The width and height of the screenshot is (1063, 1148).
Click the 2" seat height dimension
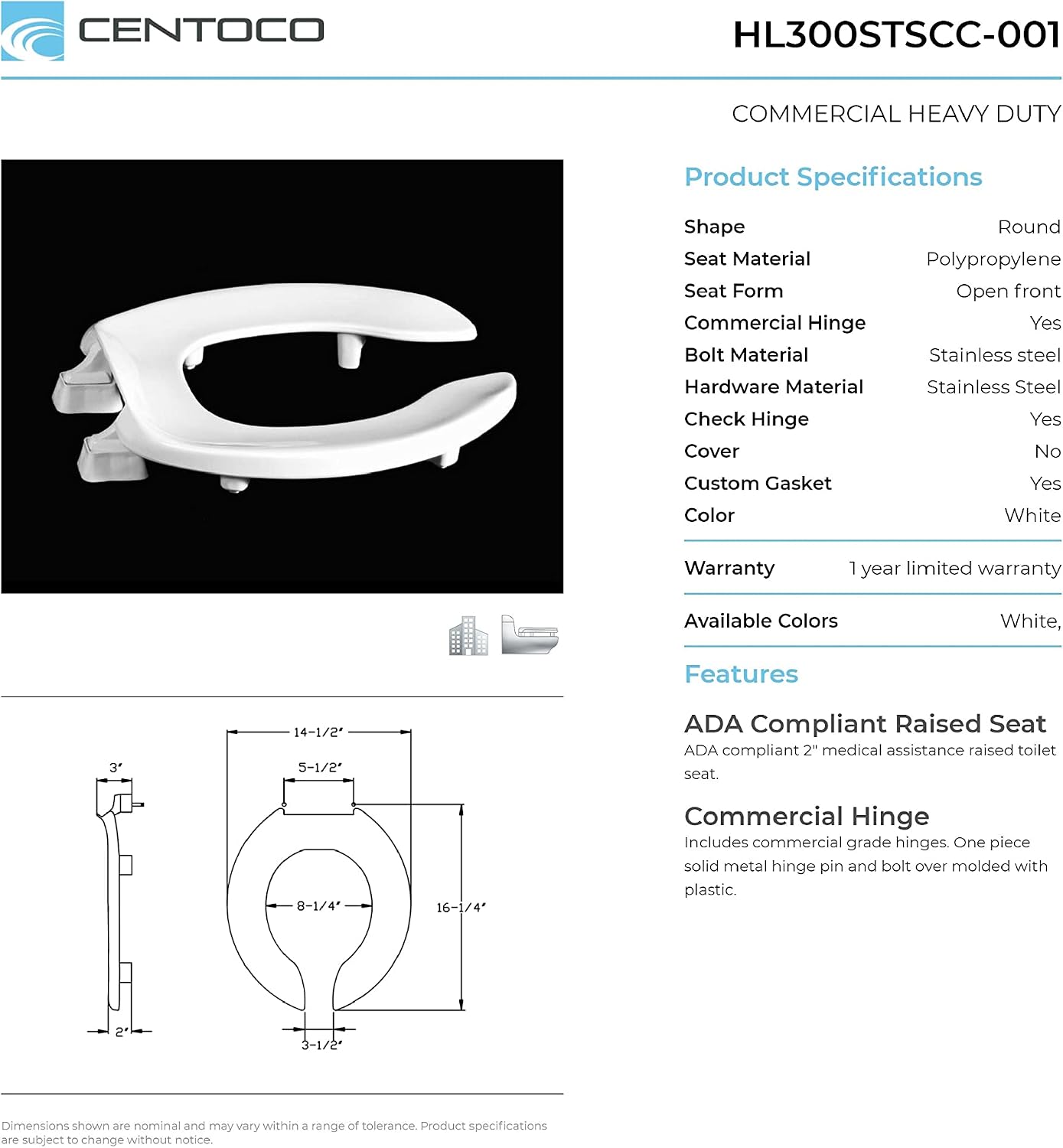click(122, 1032)
